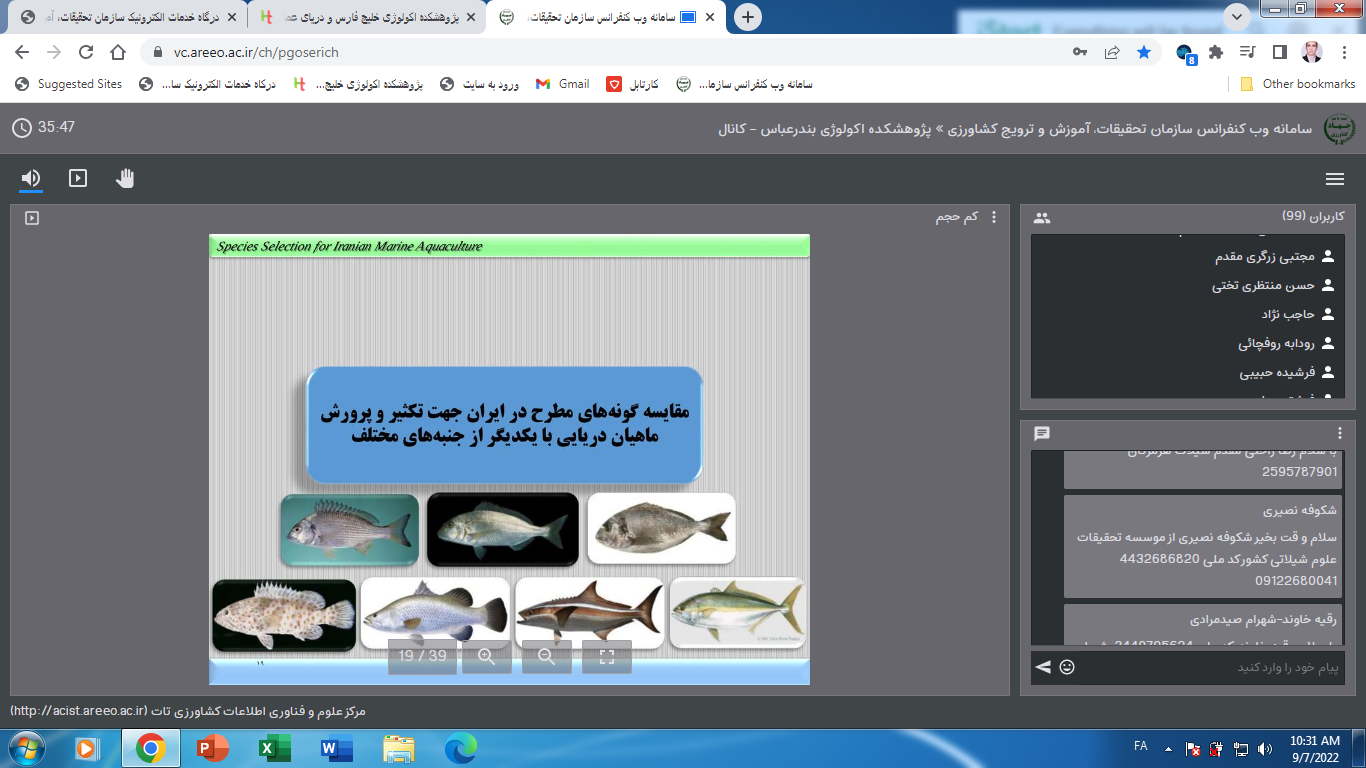
Task: Open presentation panel three-dot options menu
Action: 993,217
